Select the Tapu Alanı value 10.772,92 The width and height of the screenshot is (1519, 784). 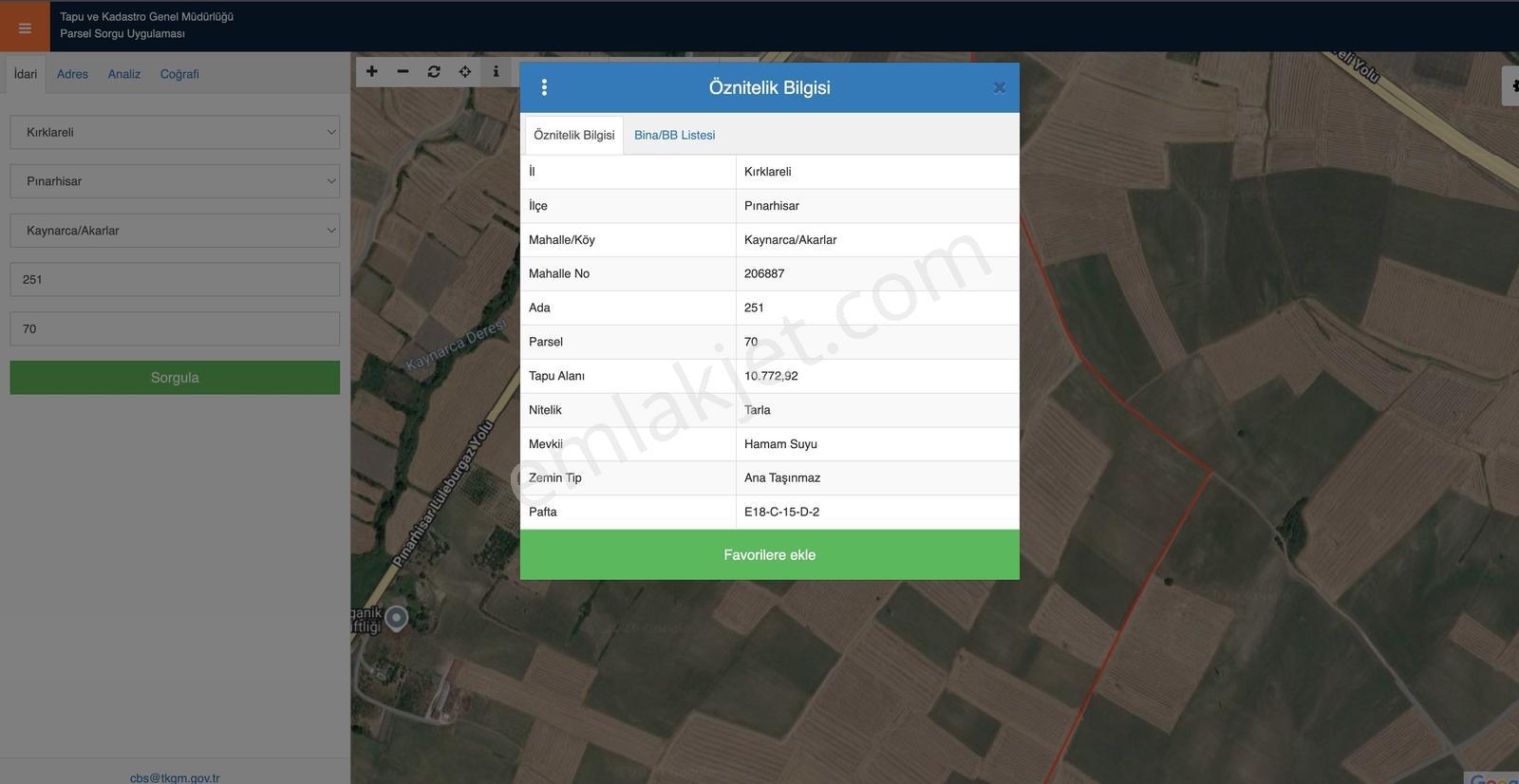(x=771, y=376)
